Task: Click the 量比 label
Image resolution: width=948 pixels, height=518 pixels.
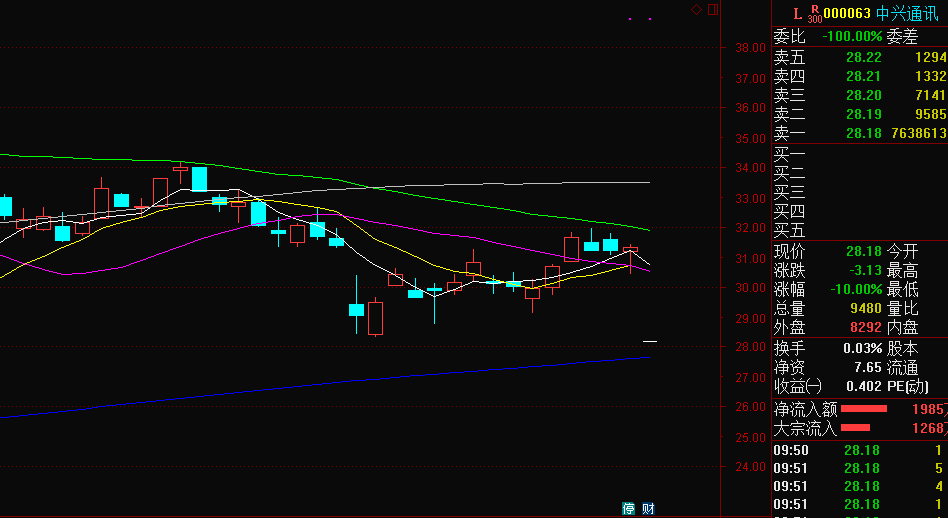Action: [x=902, y=308]
